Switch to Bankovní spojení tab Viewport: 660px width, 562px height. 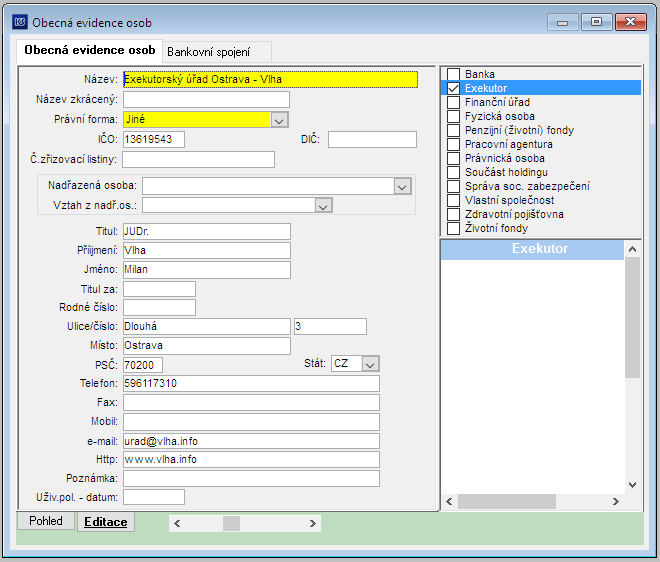pyautogui.click(x=217, y=52)
